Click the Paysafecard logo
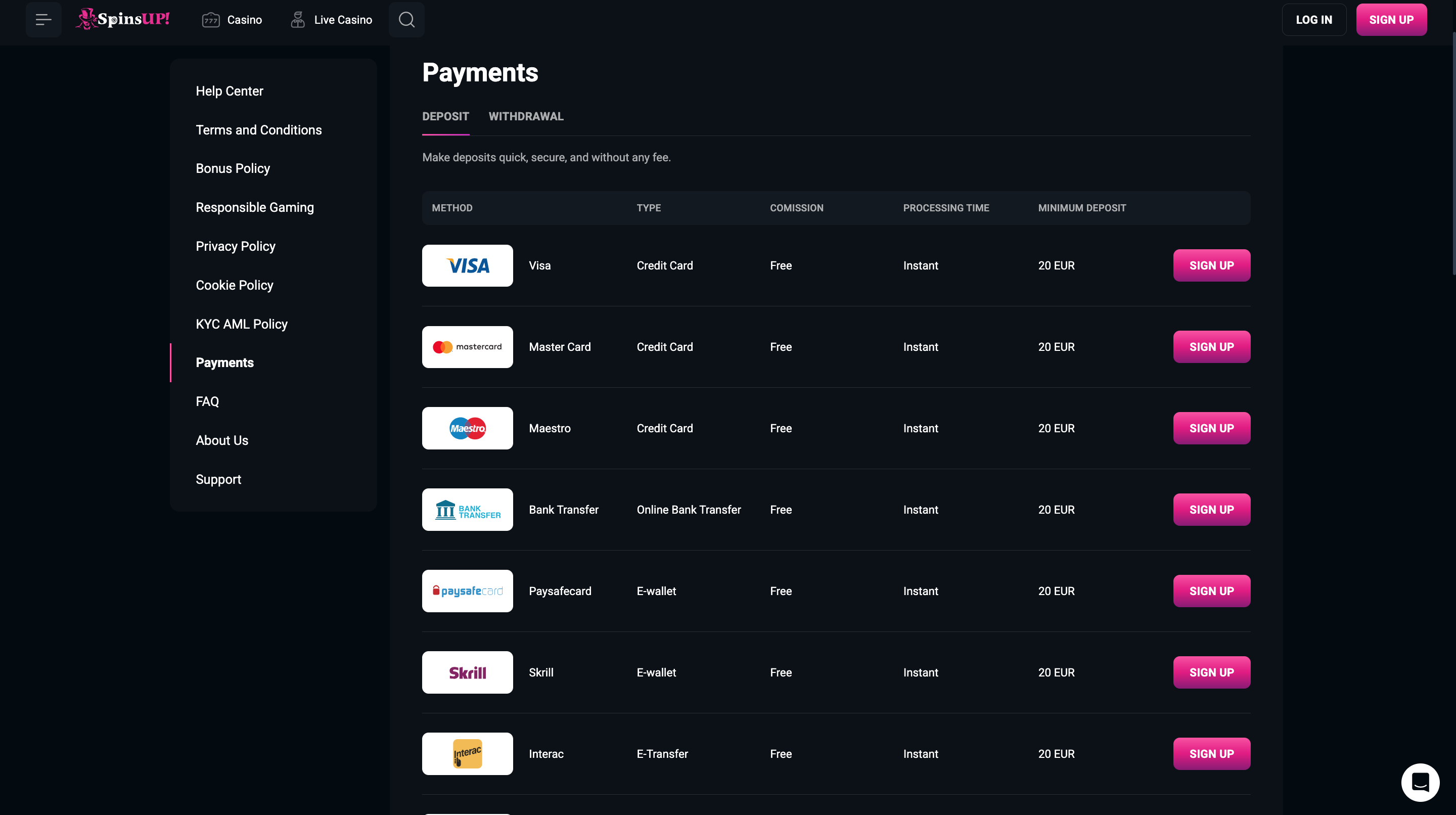 click(x=468, y=591)
